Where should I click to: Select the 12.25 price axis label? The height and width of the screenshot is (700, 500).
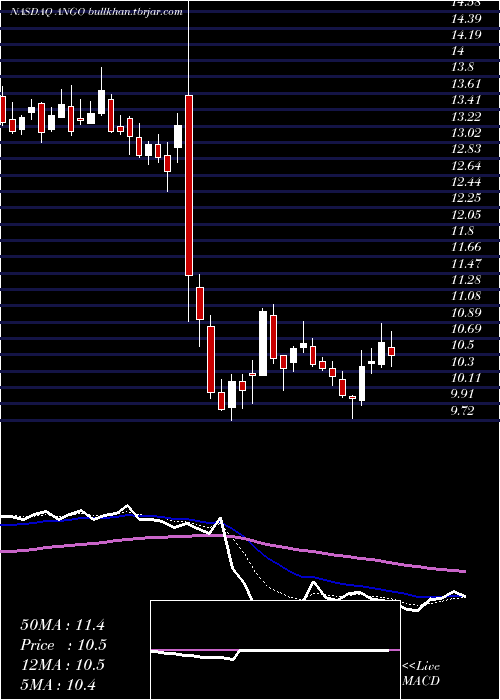(466, 198)
